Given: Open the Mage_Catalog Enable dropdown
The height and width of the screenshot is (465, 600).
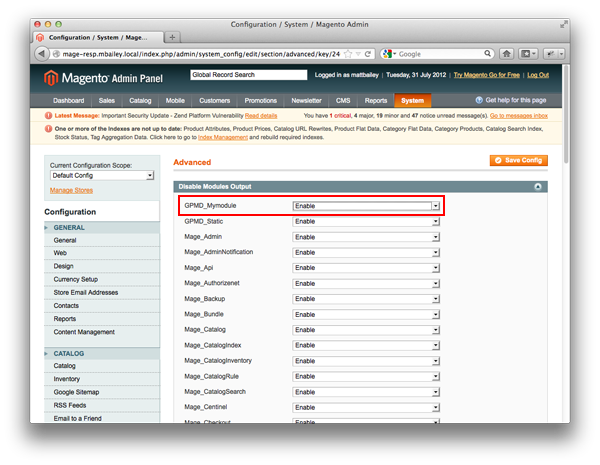Looking at the screenshot, I should coord(366,330).
